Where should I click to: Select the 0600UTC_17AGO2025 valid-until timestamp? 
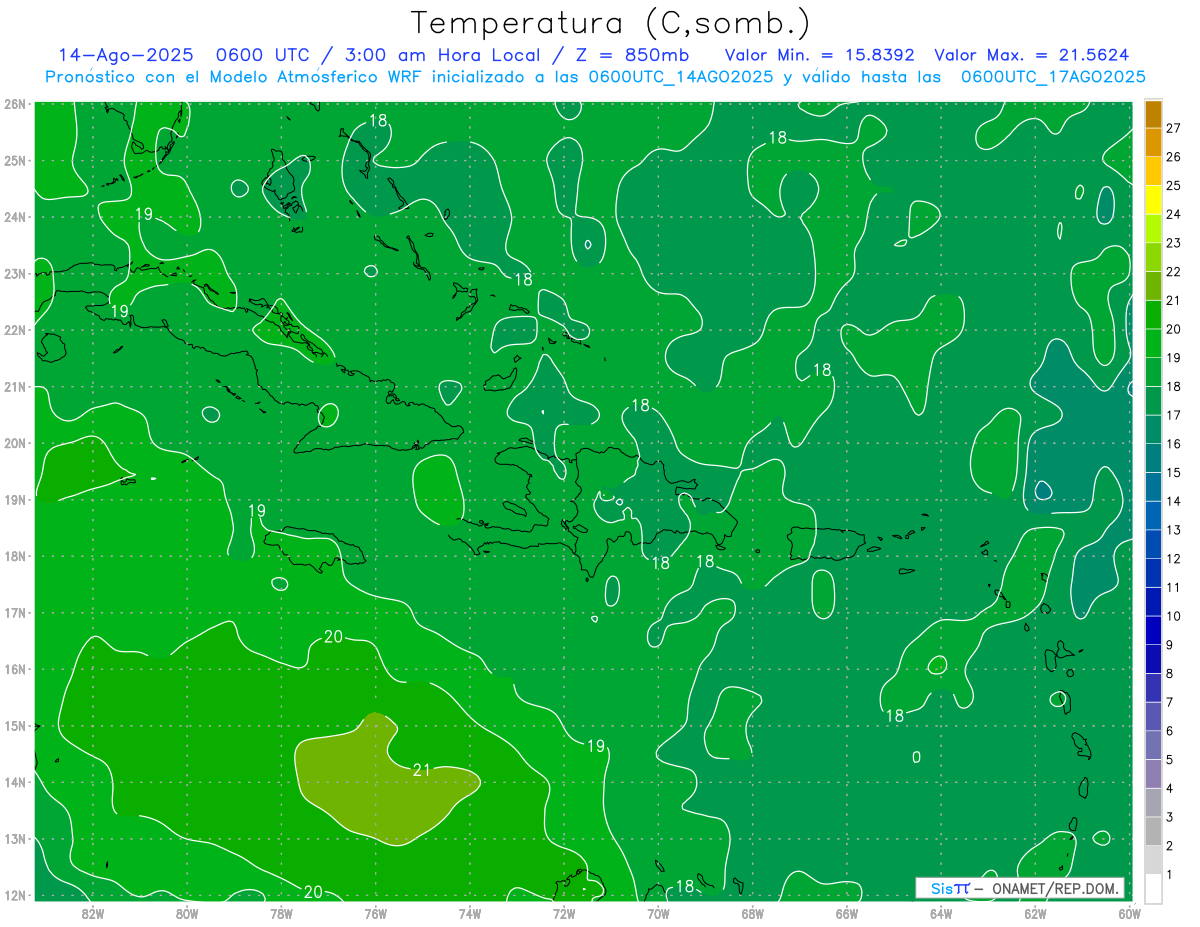point(1053,77)
